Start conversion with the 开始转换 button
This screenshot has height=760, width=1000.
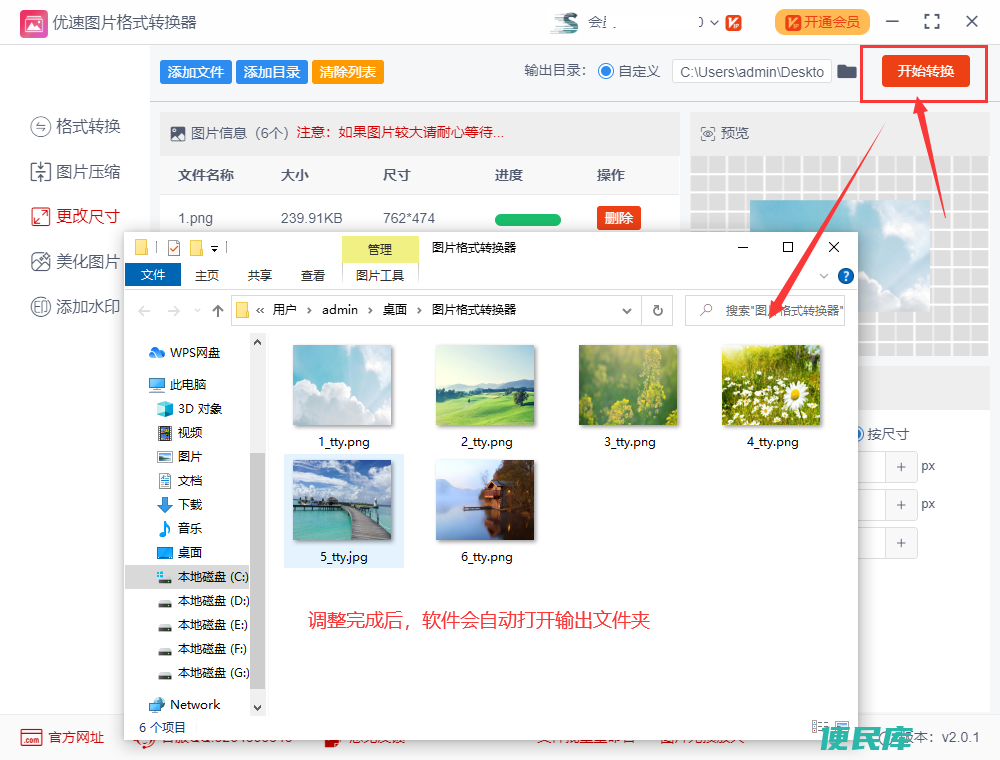925,71
